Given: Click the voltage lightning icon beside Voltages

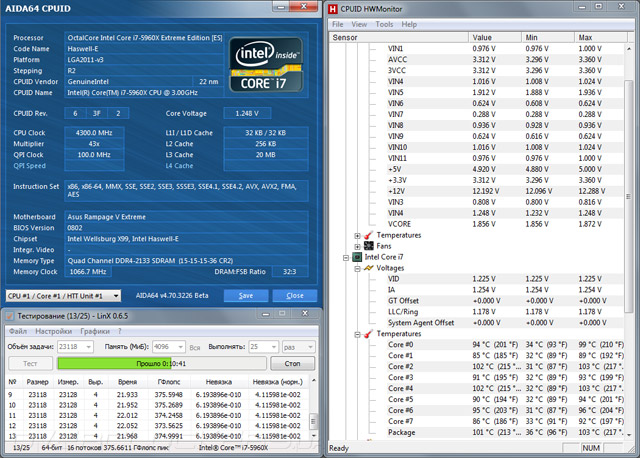Looking at the screenshot, I should tap(369, 268).
